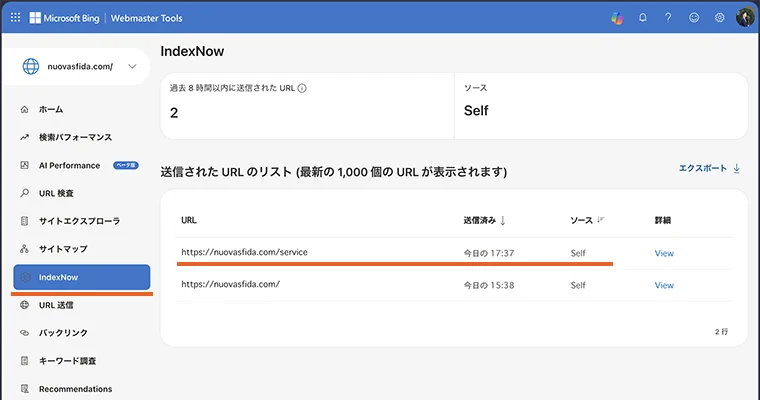Sort by ソース column sort icon

[601, 220]
